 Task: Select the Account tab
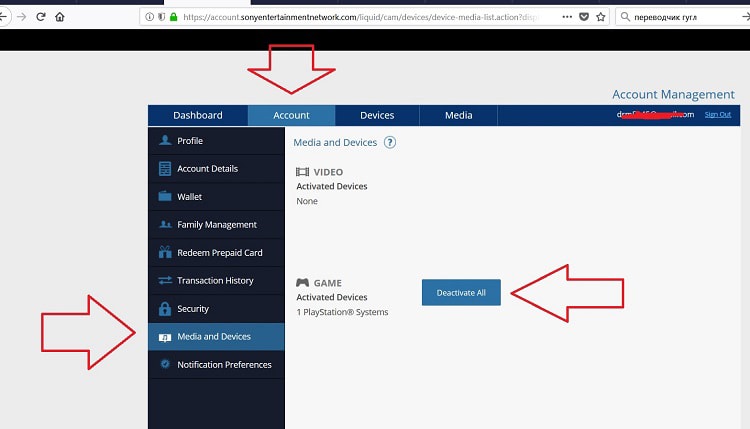(x=291, y=115)
